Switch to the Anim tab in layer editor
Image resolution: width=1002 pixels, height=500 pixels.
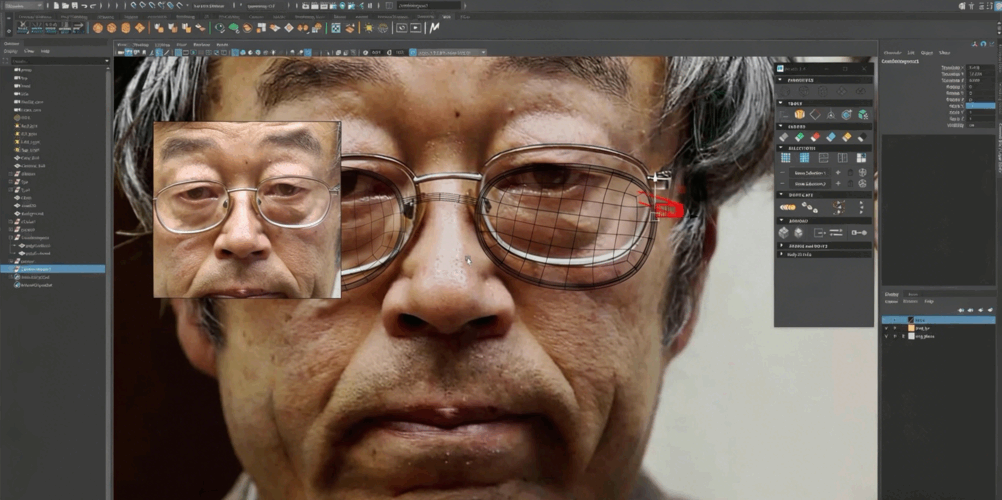click(913, 294)
